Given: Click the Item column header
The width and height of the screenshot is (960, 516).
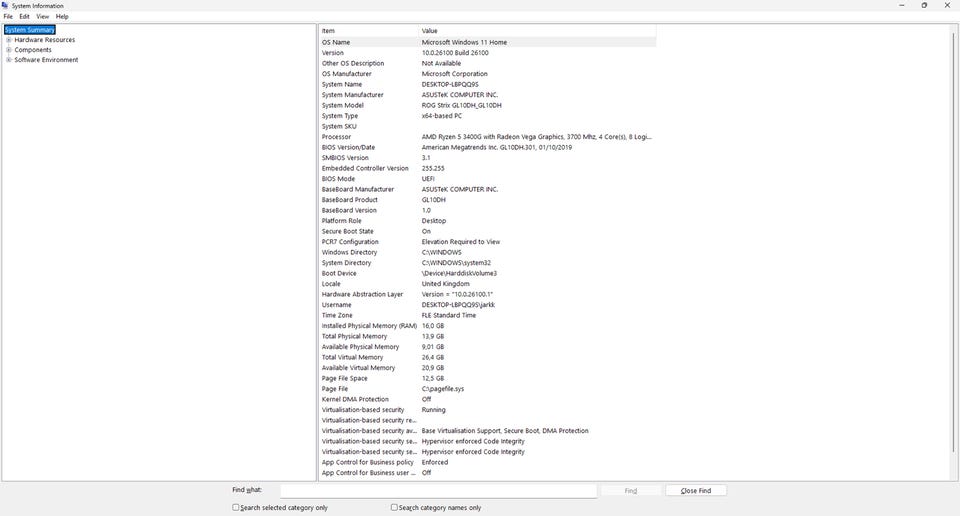Looking at the screenshot, I should point(369,31).
